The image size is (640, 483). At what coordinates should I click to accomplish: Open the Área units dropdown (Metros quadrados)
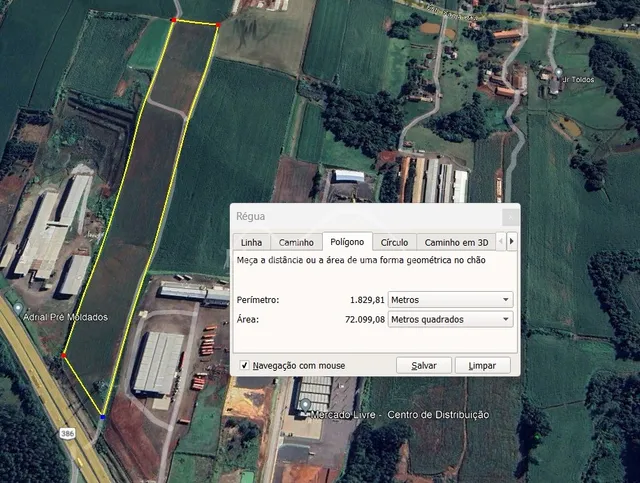450,319
